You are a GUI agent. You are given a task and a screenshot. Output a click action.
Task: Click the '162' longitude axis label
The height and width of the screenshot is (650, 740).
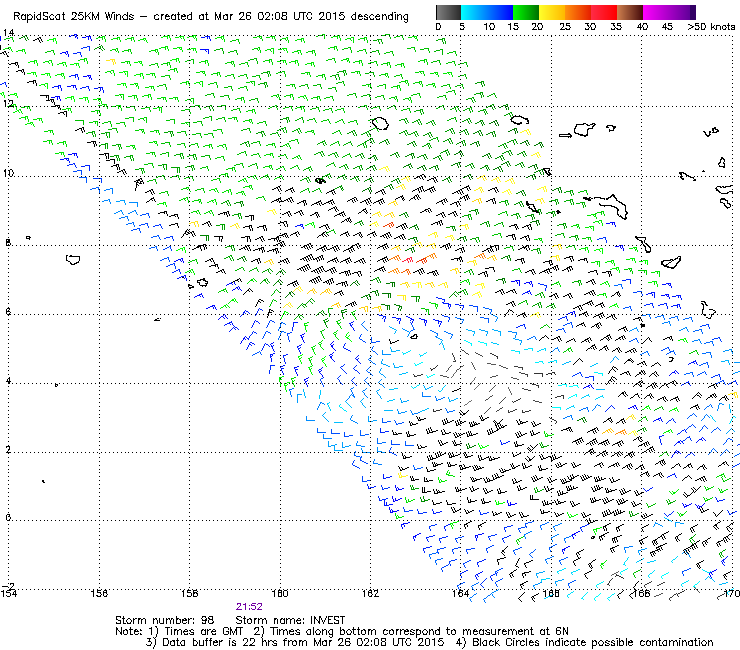370,593
